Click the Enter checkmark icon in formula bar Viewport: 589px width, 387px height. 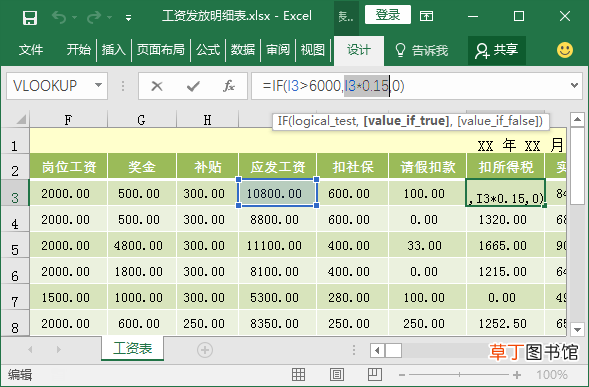pos(193,86)
